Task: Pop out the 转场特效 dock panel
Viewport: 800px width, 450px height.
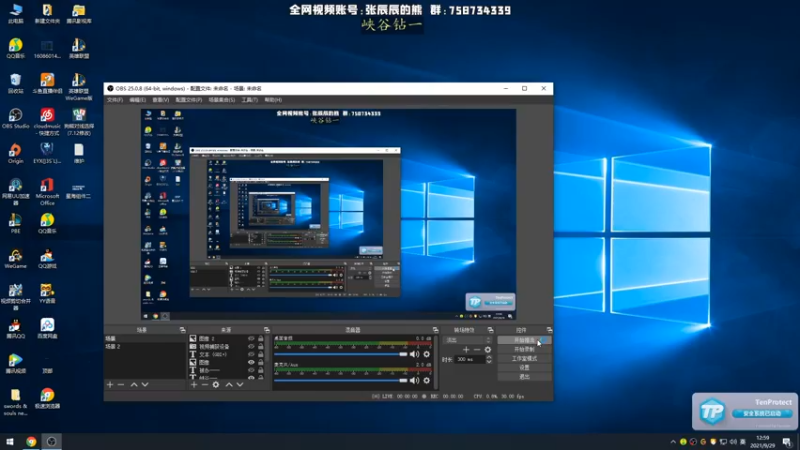Action: [490, 330]
